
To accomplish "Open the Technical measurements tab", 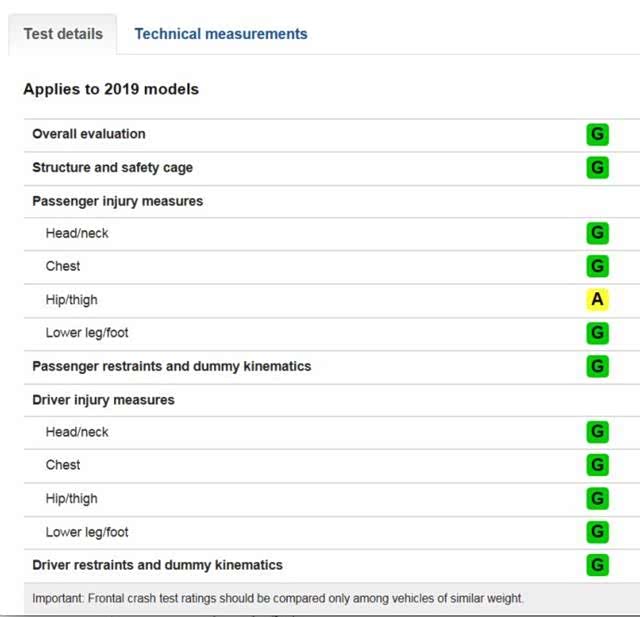I will pos(221,34).
